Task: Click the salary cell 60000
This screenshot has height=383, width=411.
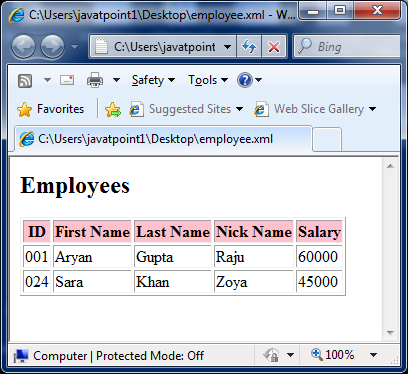Action: pos(319,257)
